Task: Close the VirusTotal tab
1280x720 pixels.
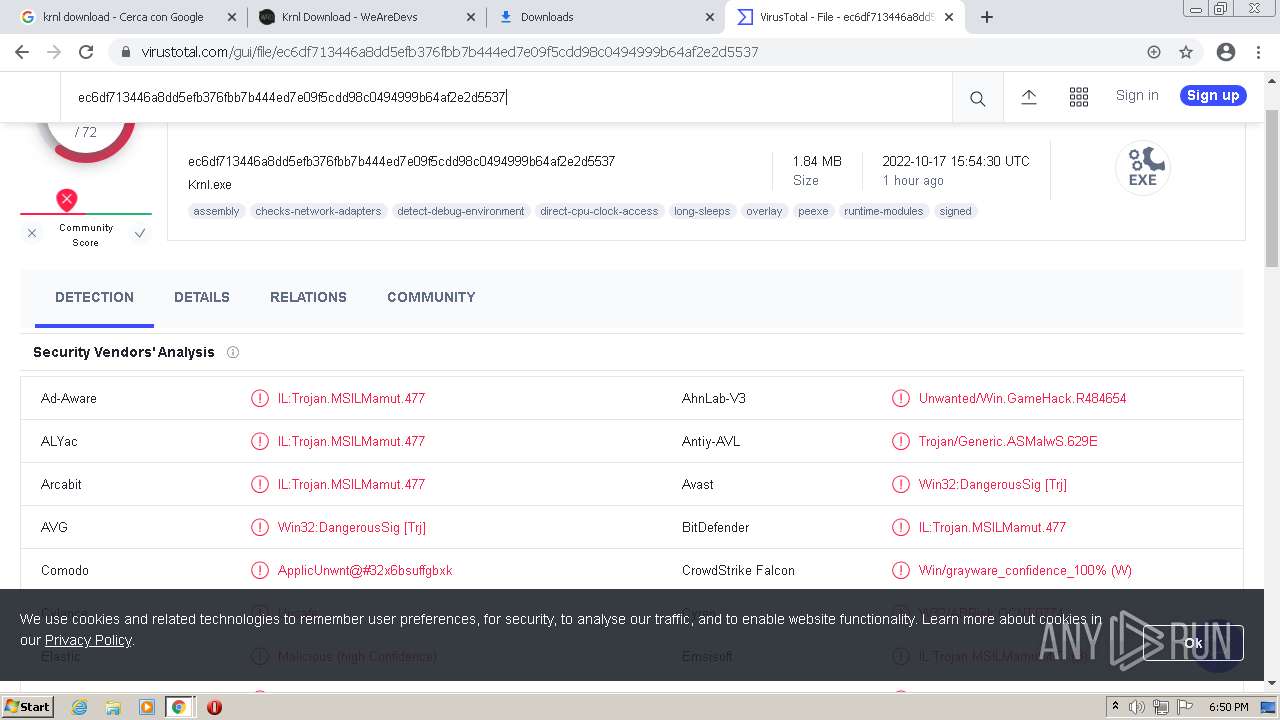Action: (949, 17)
